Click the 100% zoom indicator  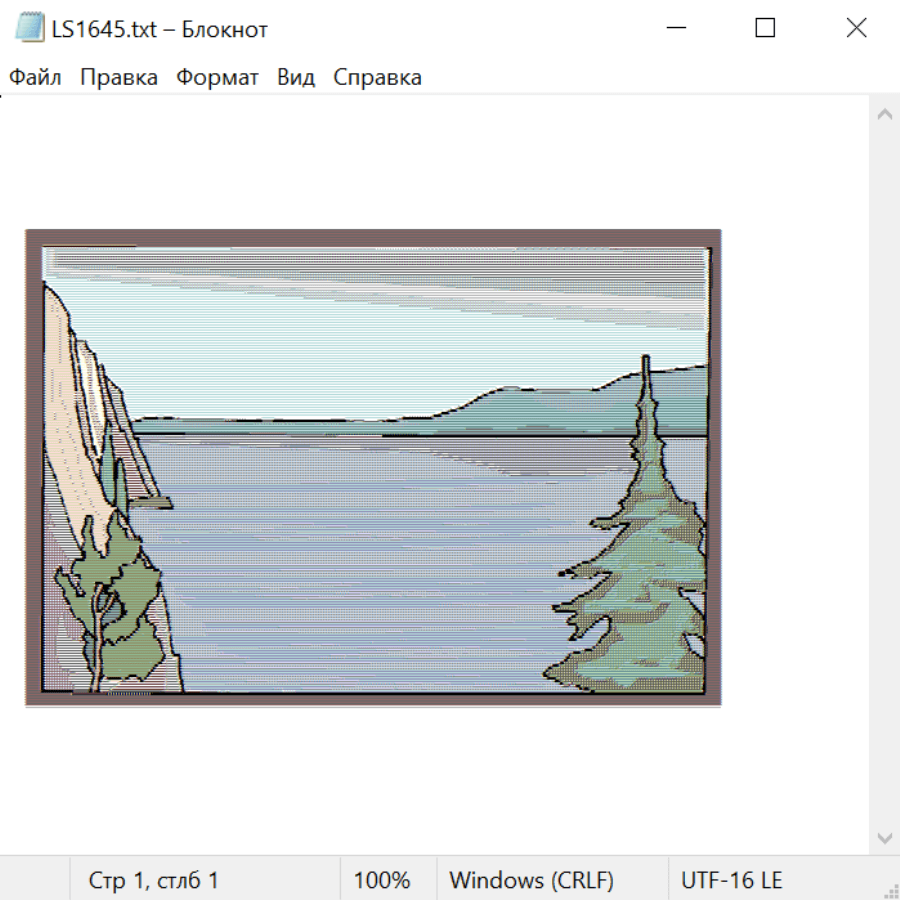(382, 880)
